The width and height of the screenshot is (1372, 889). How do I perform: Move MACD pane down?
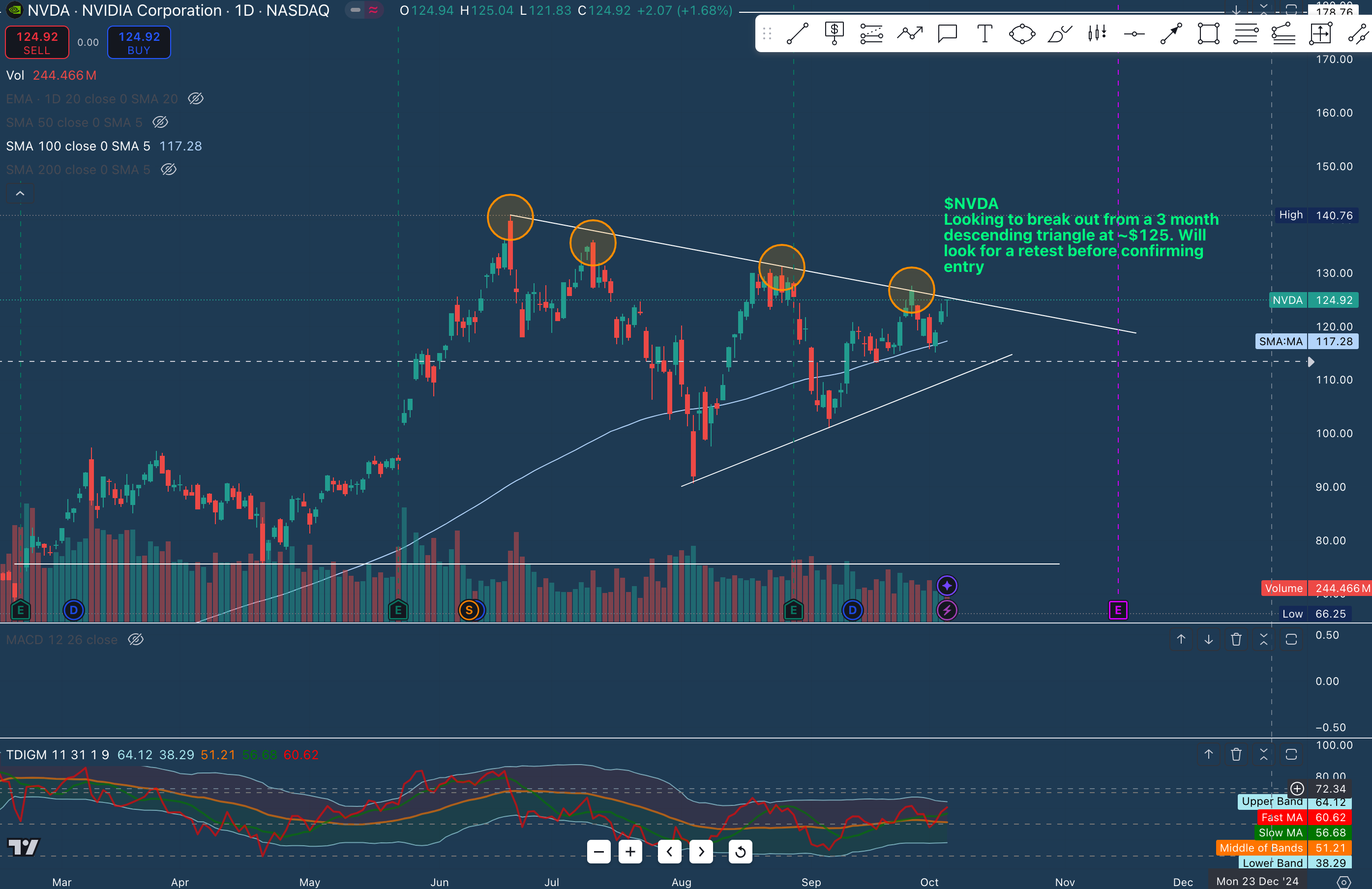[1208, 639]
